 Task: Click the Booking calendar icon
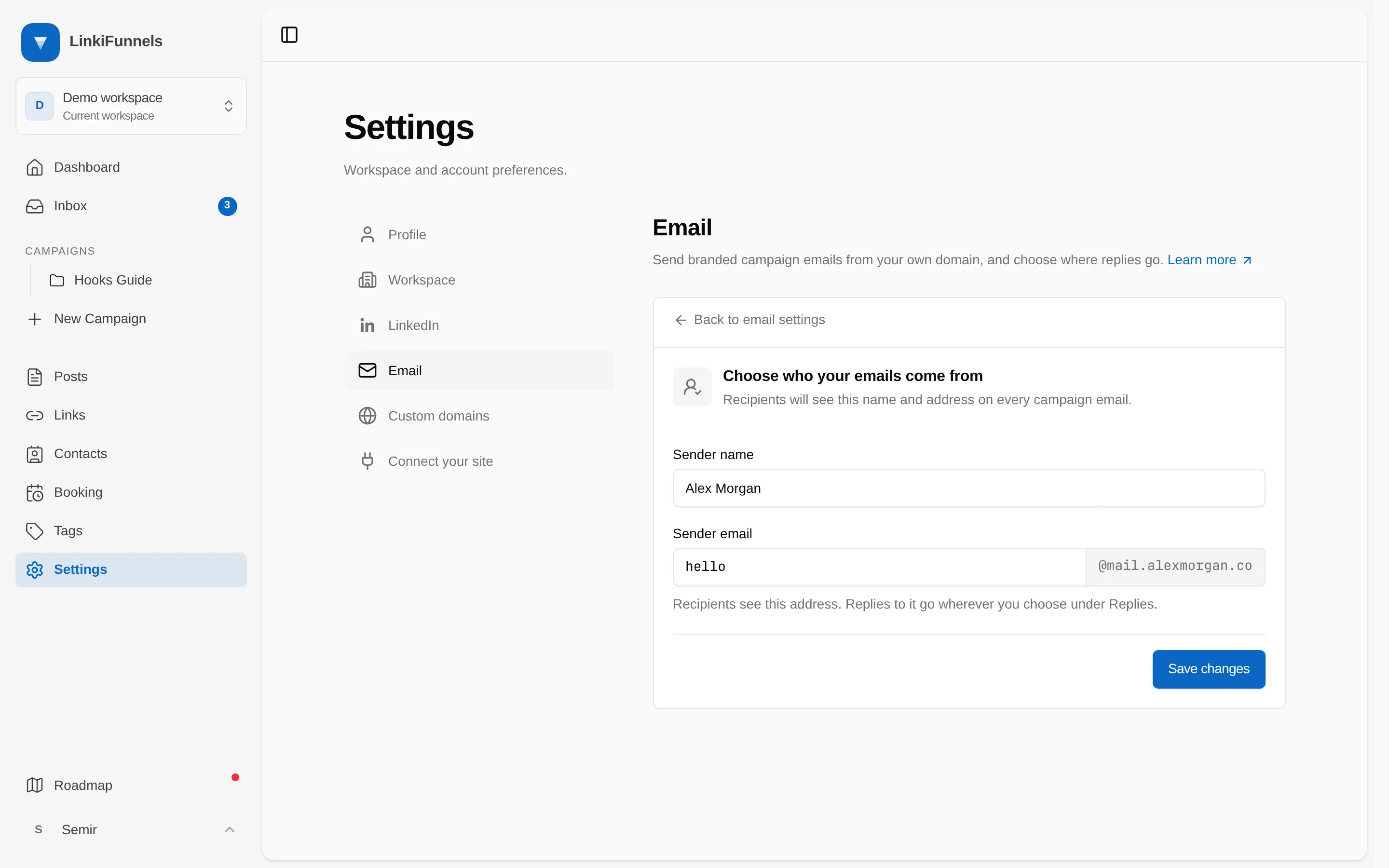click(x=34, y=492)
